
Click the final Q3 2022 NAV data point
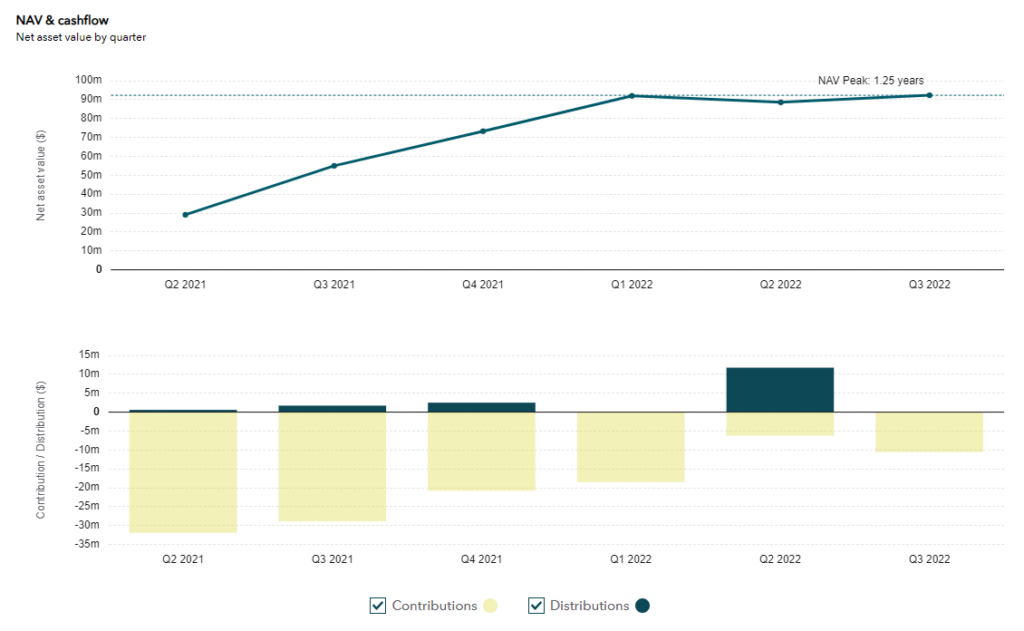coord(928,95)
